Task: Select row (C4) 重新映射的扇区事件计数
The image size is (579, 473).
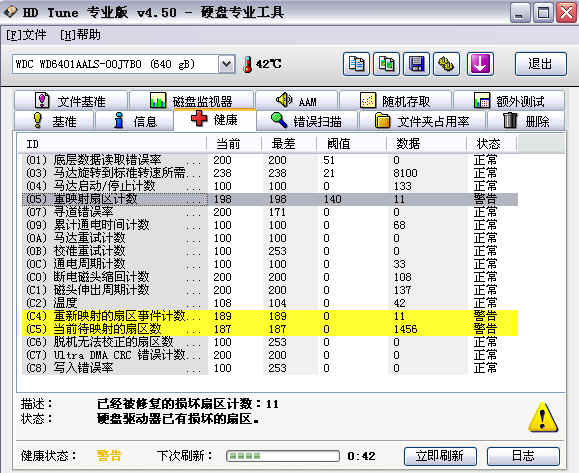Action: click(270, 316)
